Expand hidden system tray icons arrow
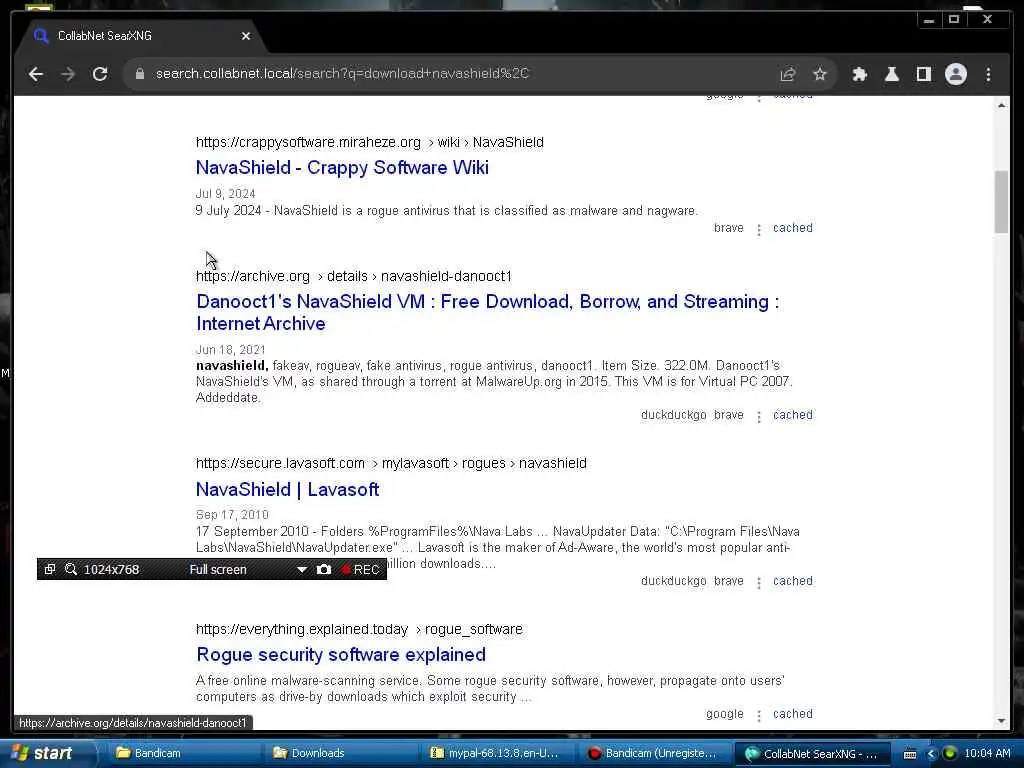The width and height of the screenshot is (1024, 768). (x=931, y=754)
